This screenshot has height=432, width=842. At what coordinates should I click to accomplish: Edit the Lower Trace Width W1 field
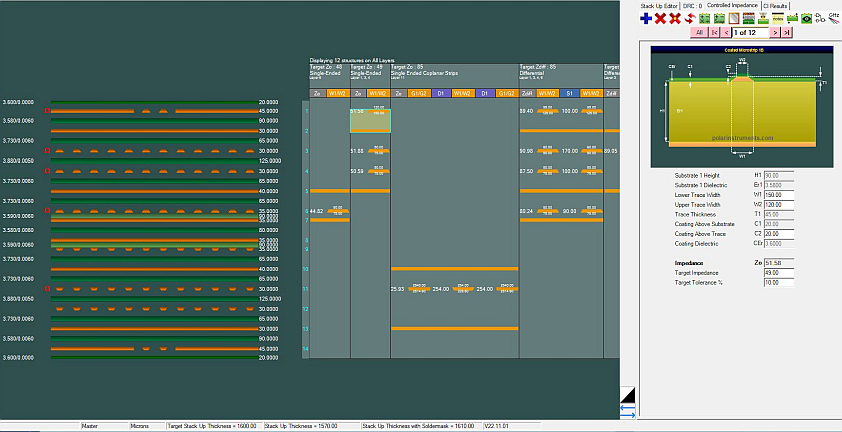(779, 195)
